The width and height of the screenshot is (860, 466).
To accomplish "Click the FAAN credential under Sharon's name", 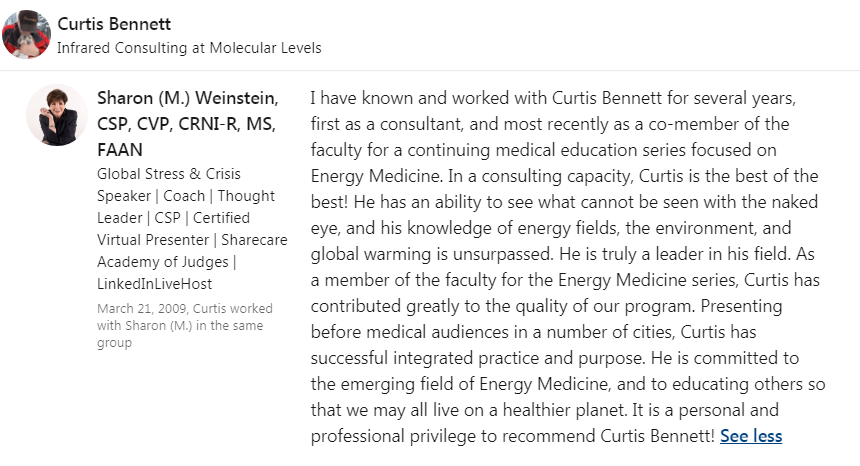I will point(120,150).
